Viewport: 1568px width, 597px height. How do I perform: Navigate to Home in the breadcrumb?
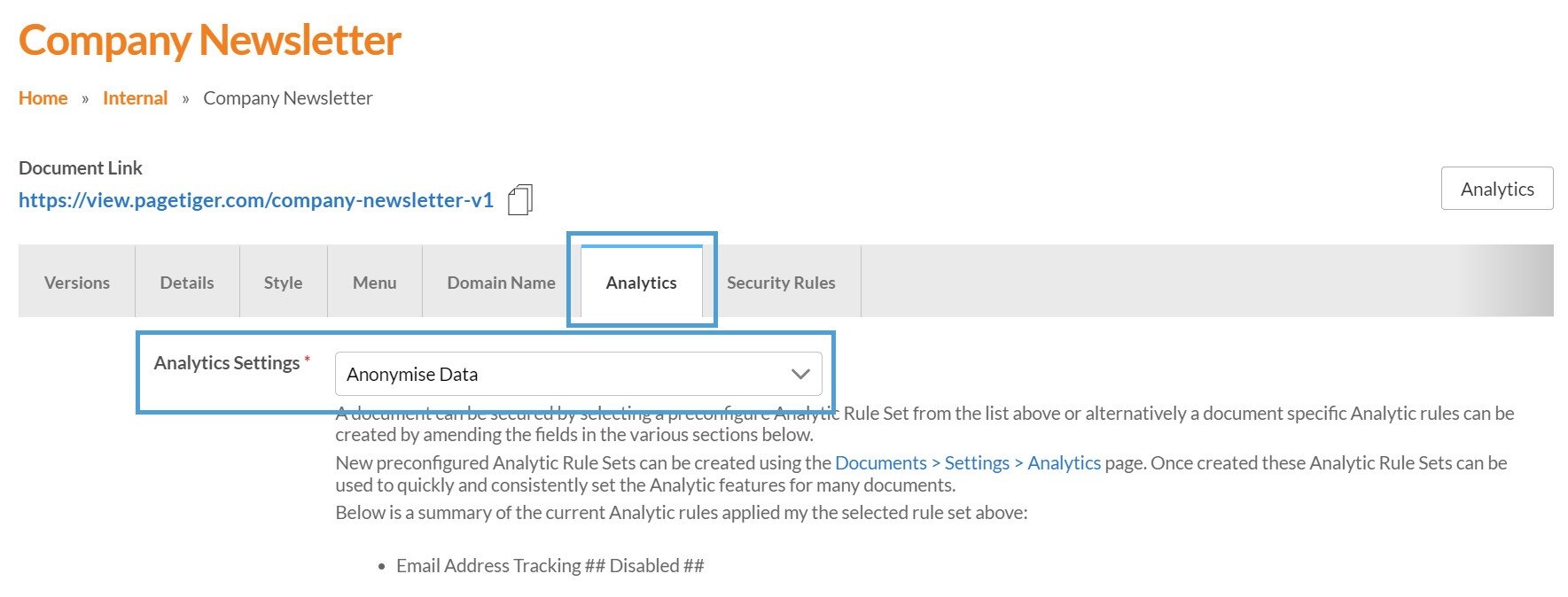click(43, 98)
